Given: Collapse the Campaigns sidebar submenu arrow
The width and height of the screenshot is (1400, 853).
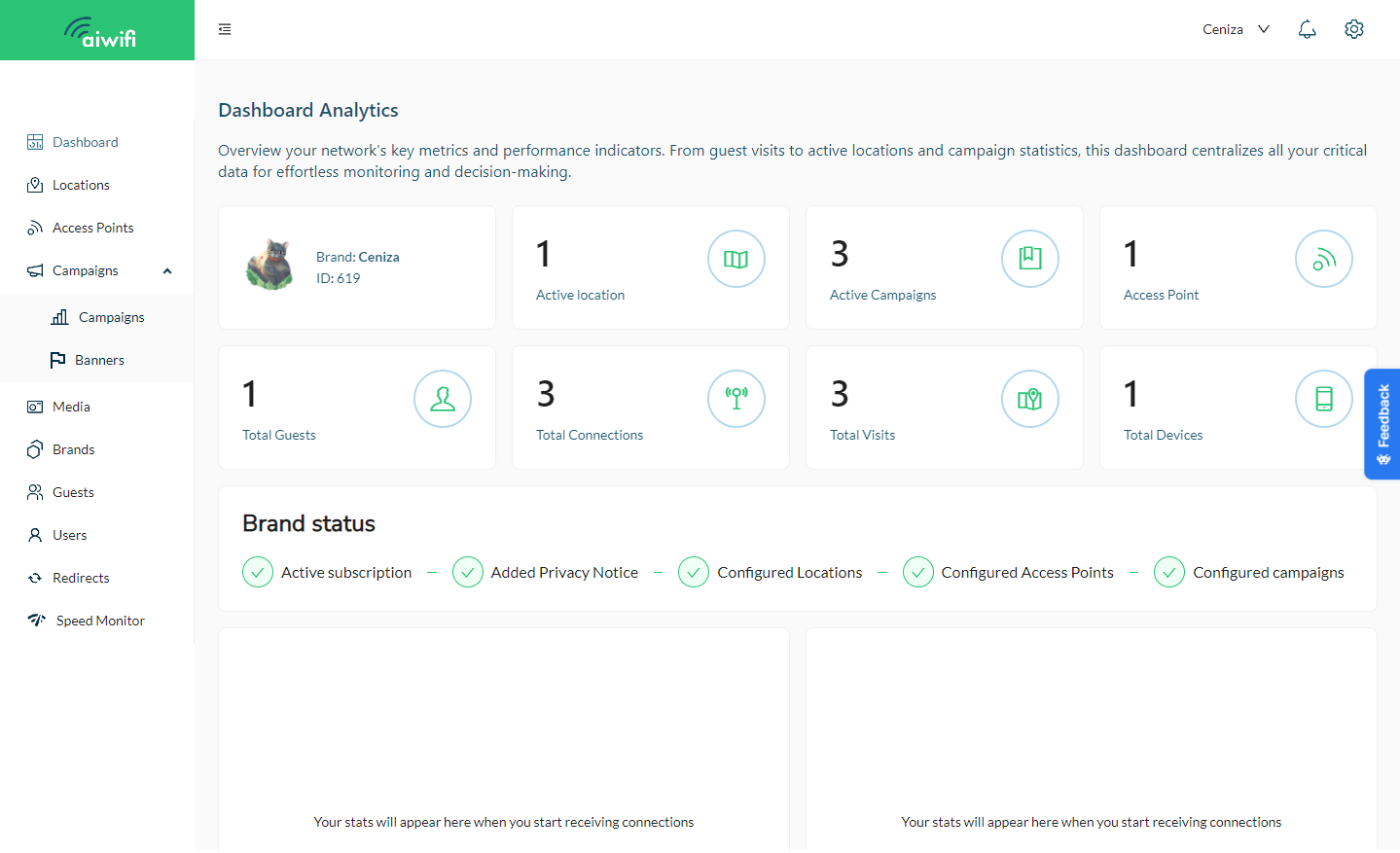Looking at the screenshot, I should (x=167, y=271).
